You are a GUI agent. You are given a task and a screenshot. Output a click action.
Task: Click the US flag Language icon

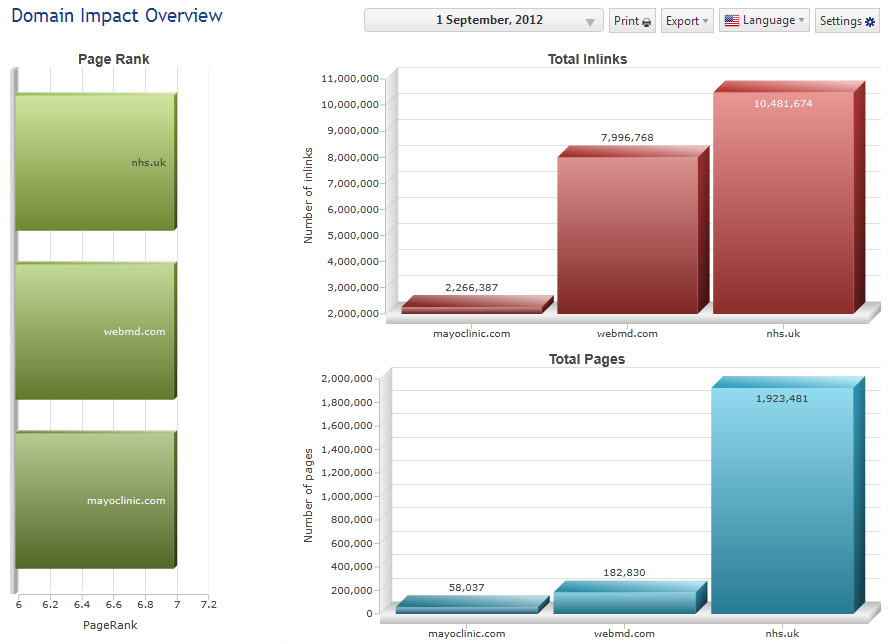(731, 21)
